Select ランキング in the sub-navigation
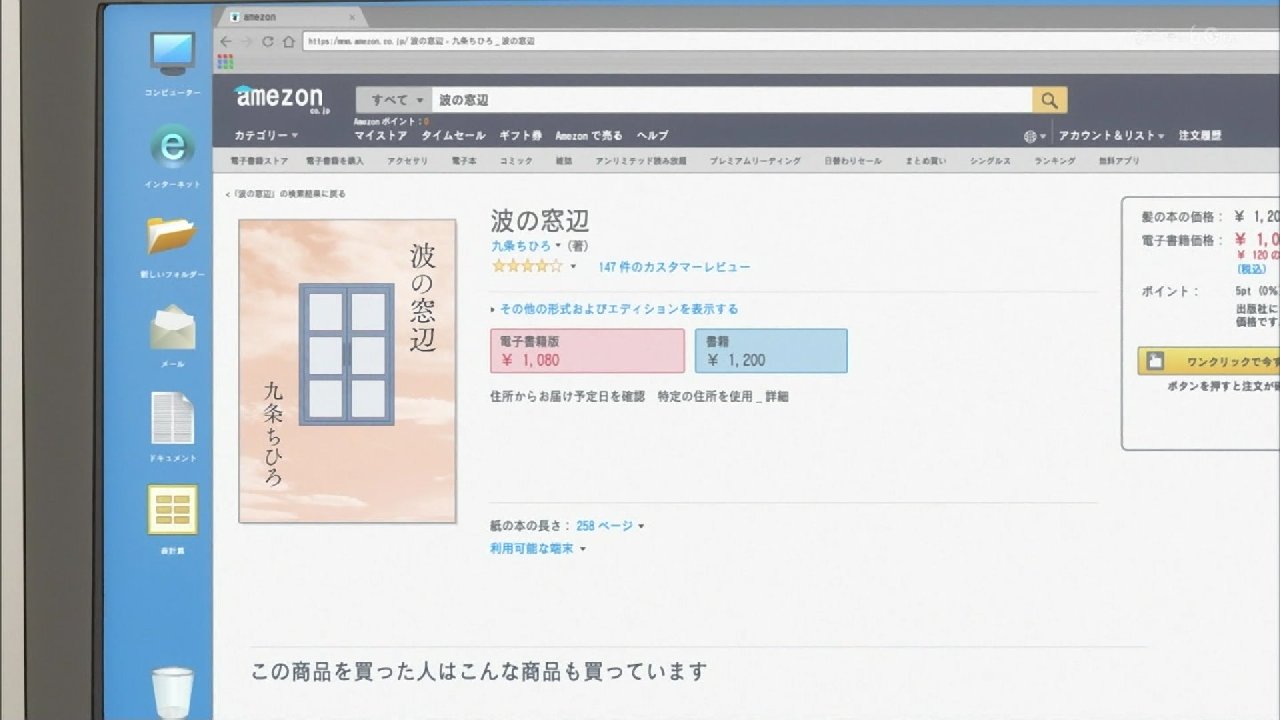Image resolution: width=1280 pixels, height=720 pixels. (x=1055, y=161)
